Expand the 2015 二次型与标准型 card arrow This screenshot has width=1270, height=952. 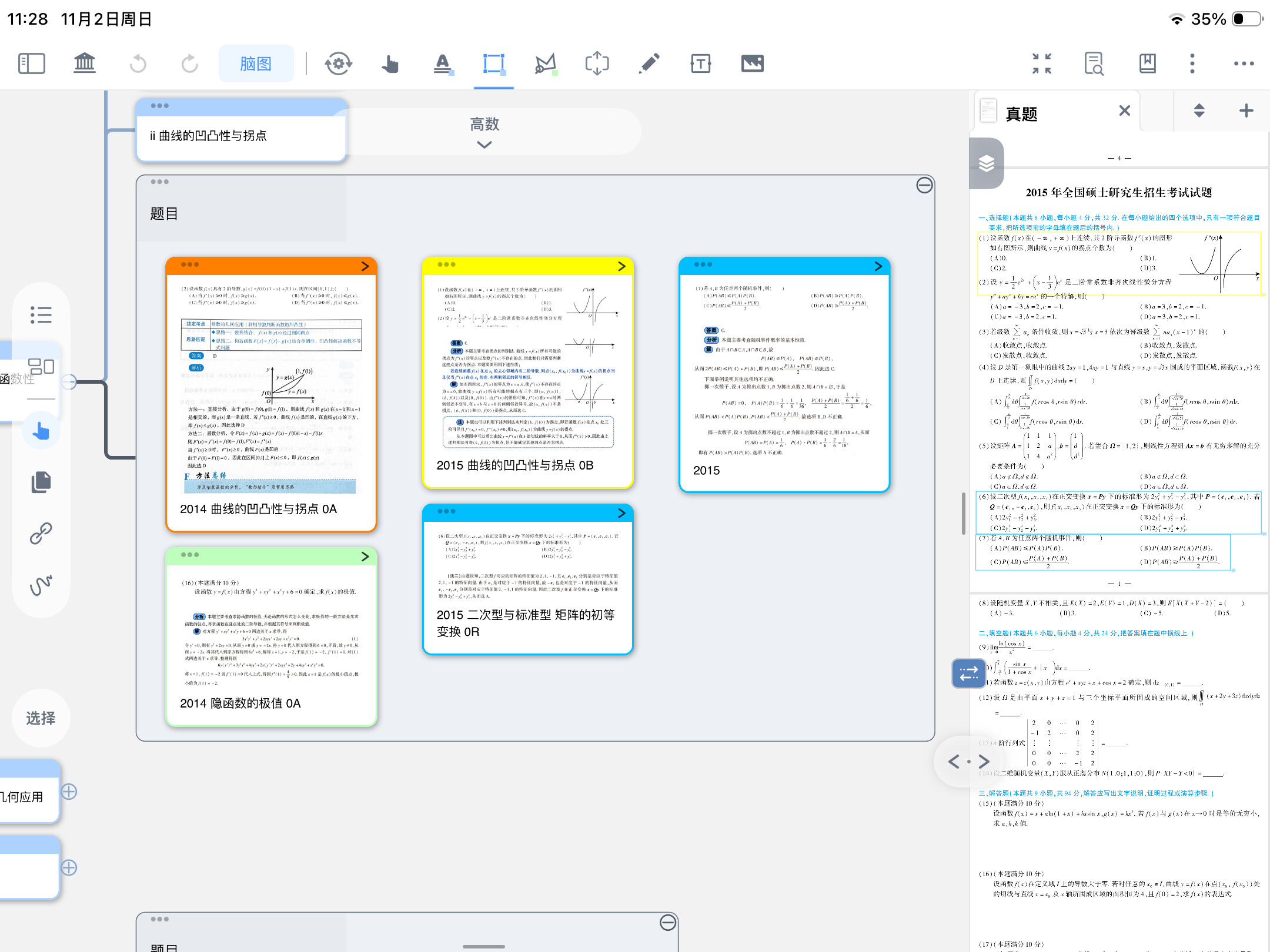pos(621,513)
